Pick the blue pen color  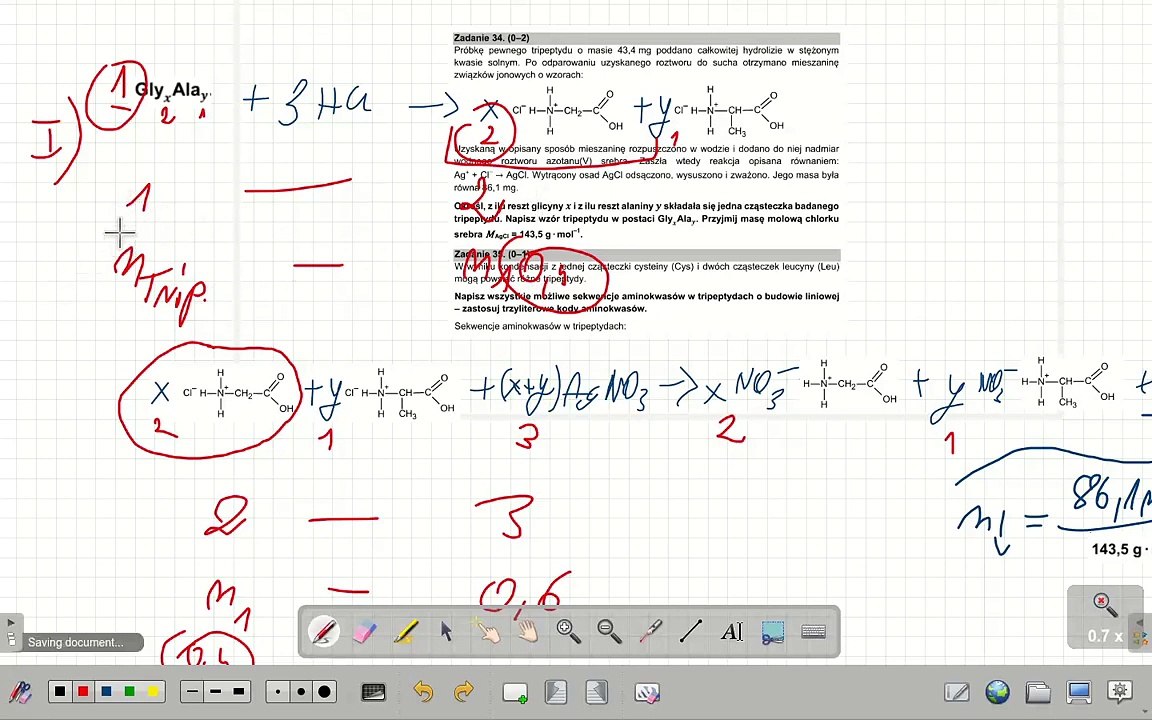[x=107, y=691]
